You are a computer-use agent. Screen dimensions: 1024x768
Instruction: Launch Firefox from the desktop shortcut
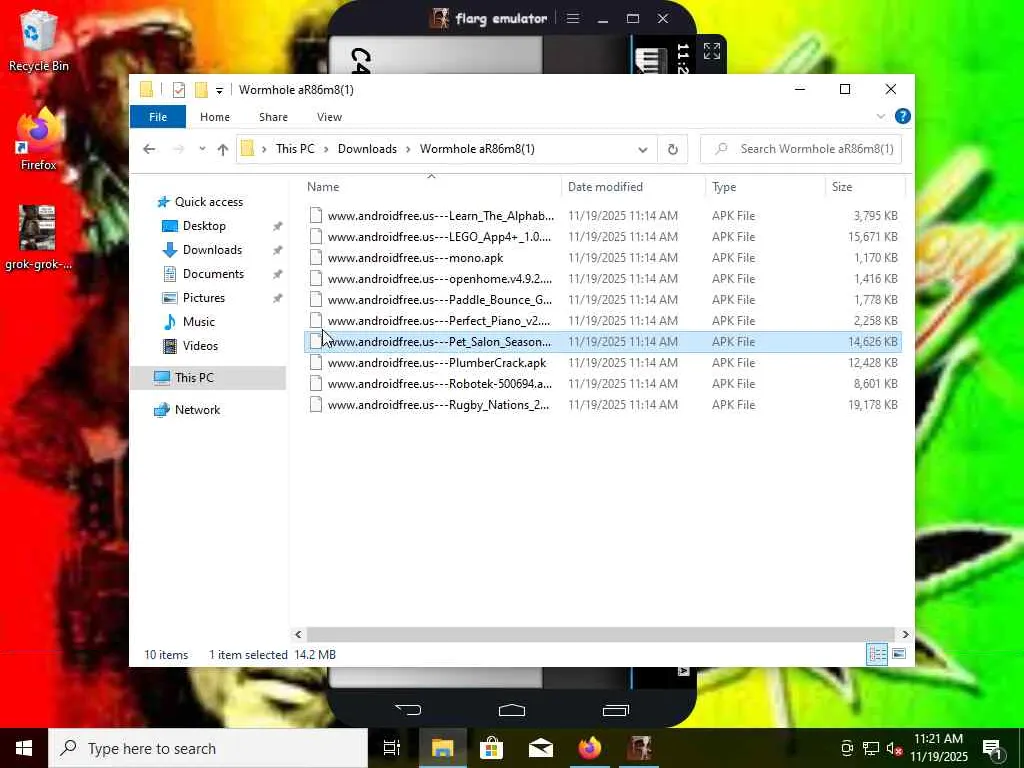38,140
